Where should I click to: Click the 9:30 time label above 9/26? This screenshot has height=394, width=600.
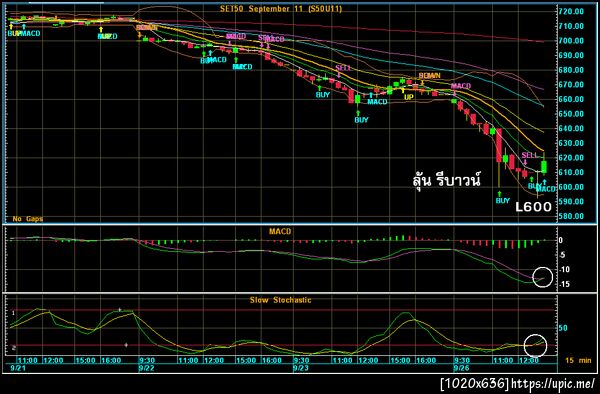[x=461, y=360]
